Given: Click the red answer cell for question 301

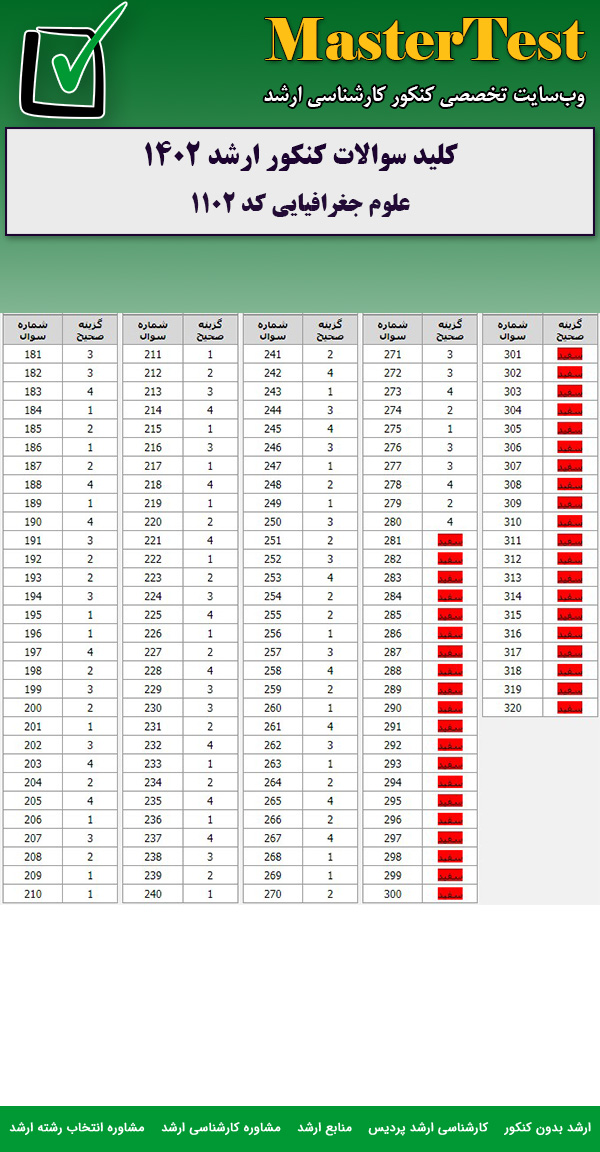Looking at the screenshot, I should pyautogui.click(x=570, y=354).
